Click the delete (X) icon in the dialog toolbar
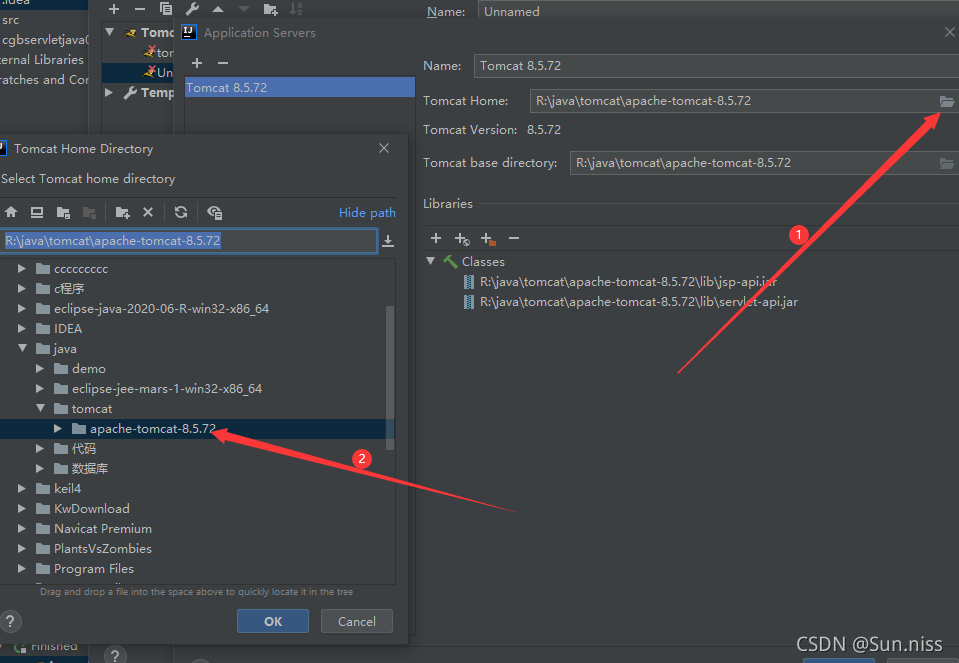Screen dimensions: 959x663 click(x=148, y=212)
